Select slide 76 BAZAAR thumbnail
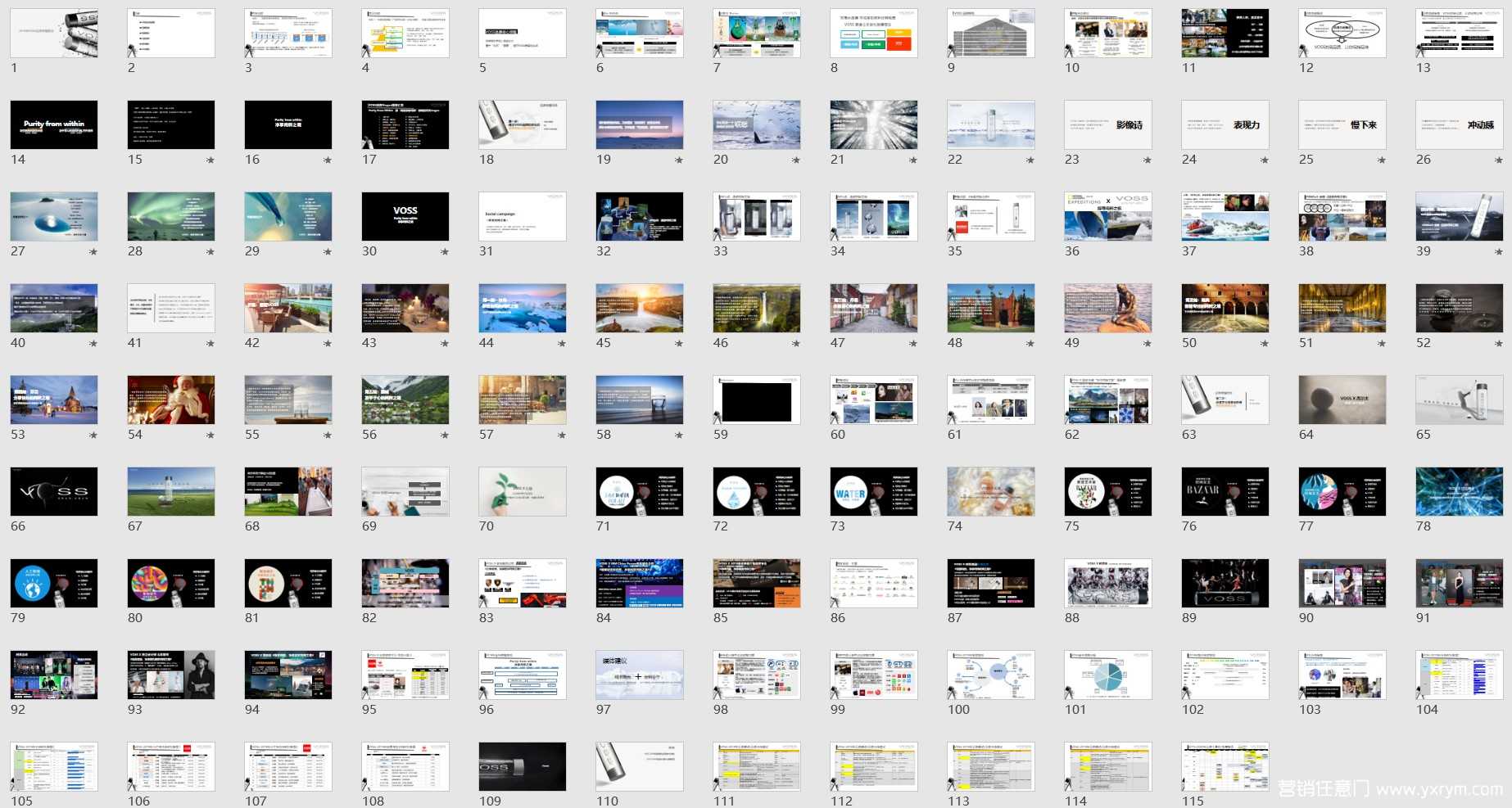Screen dimensions: 1512x808 click(1225, 491)
